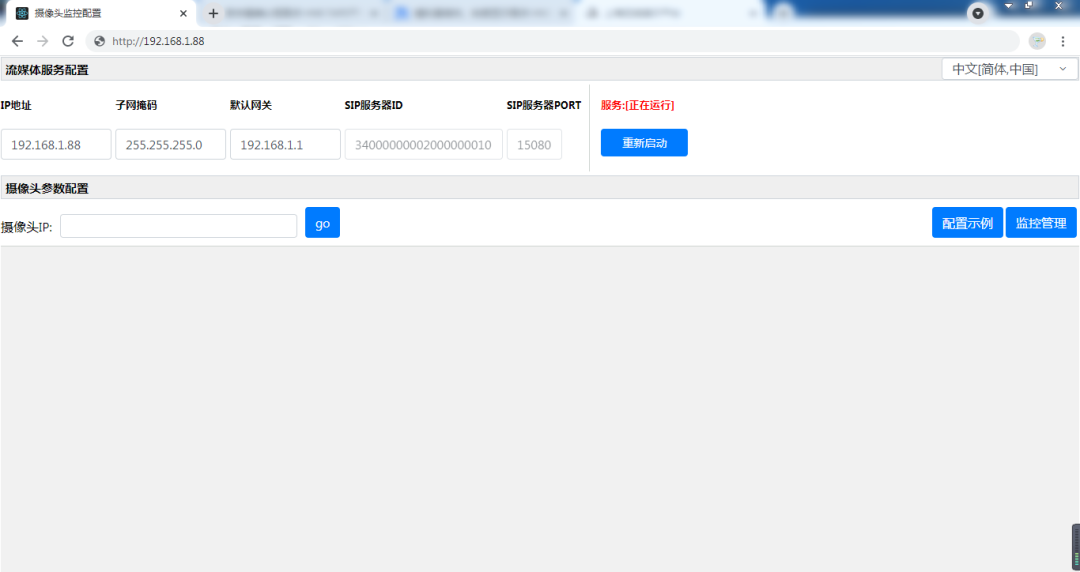Open 配置示例 configuration example

click(x=967, y=223)
